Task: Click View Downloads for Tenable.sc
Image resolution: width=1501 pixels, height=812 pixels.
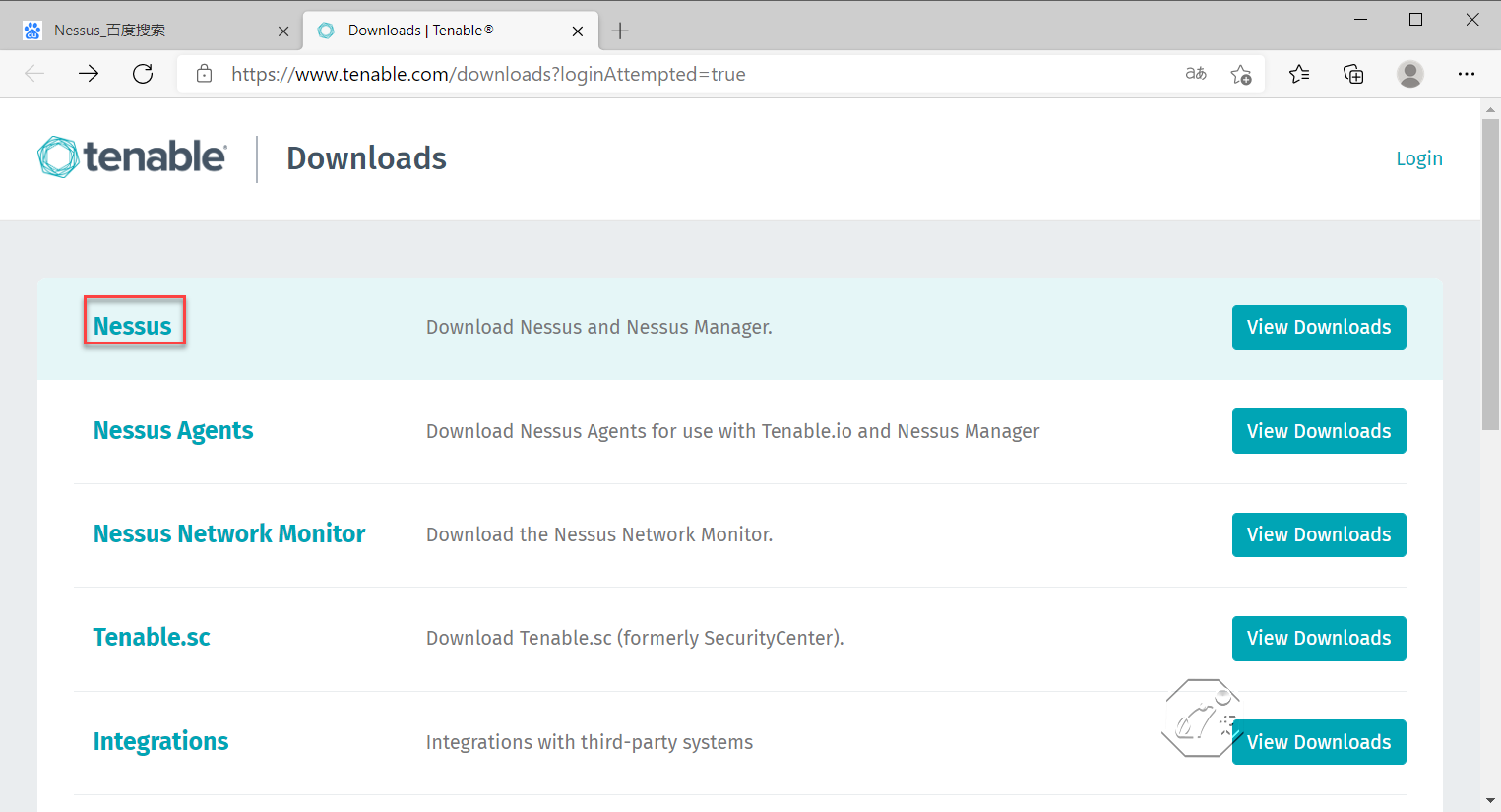Action: tap(1319, 639)
